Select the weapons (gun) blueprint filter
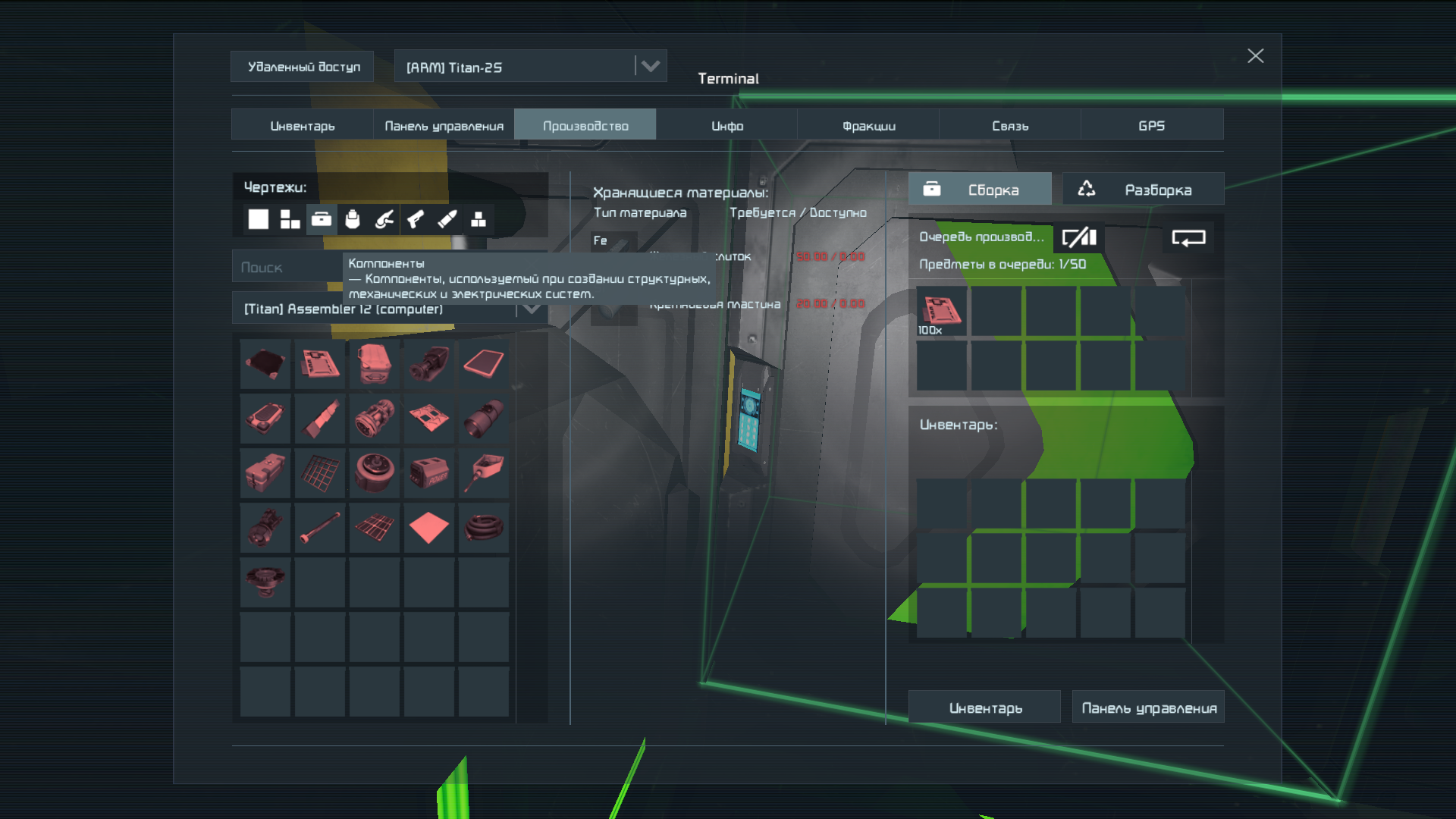Image resolution: width=1456 pixels, height=819 pixels. point(416,220)
